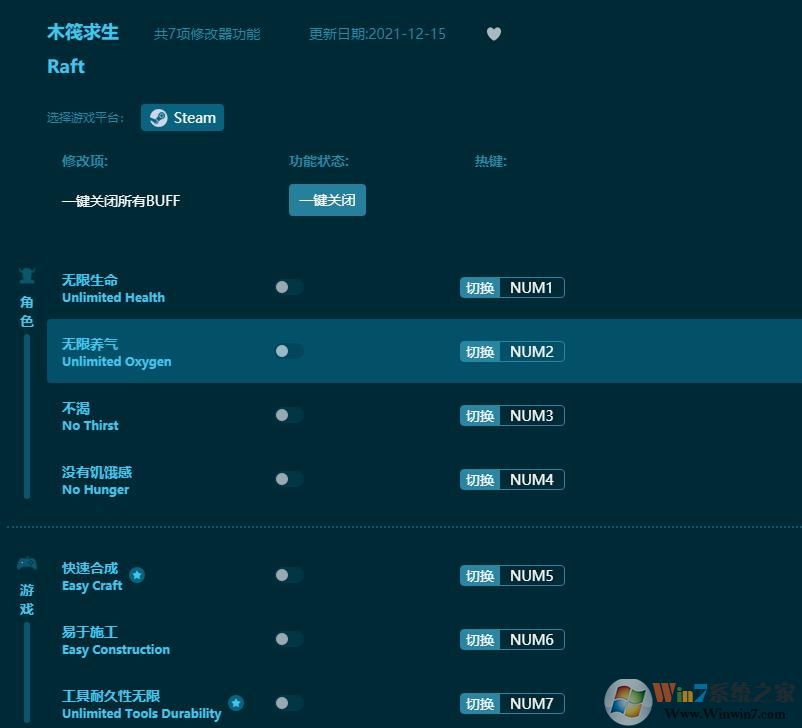Viewport: 802px width, 728px height.
Task: Click the star badge beside Unlimited Tools Durability
Action: [x=237, y=703]
